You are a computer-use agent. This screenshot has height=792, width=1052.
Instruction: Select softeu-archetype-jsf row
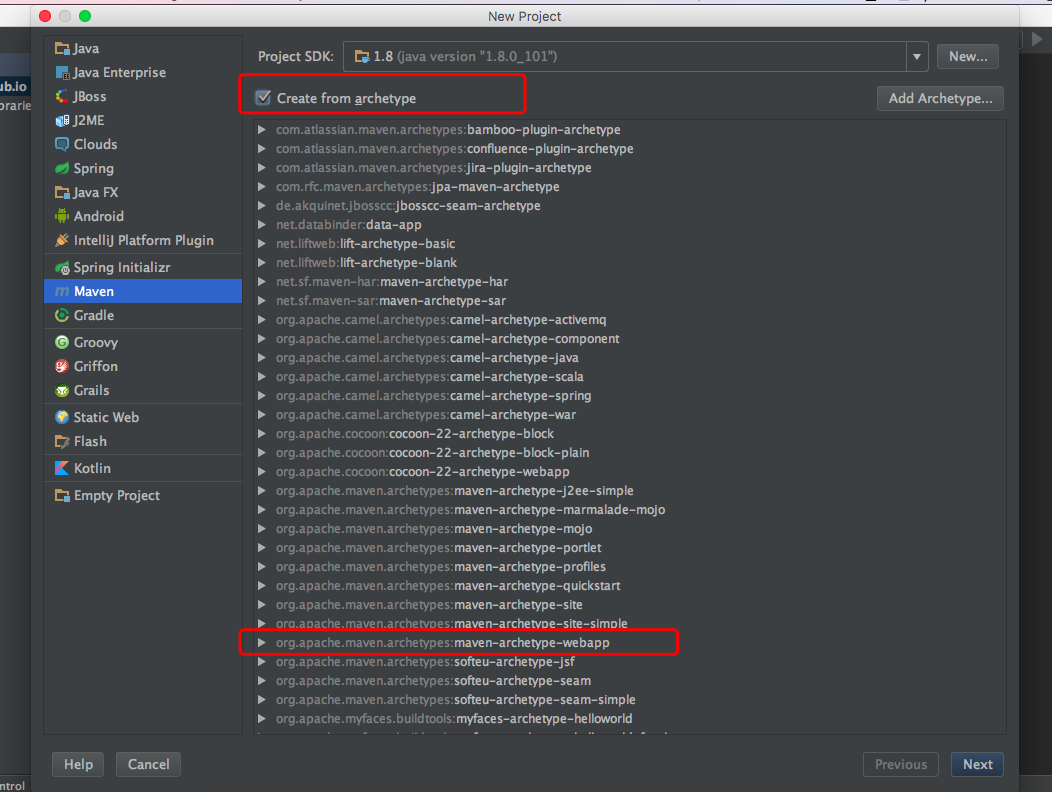point(629,662)
